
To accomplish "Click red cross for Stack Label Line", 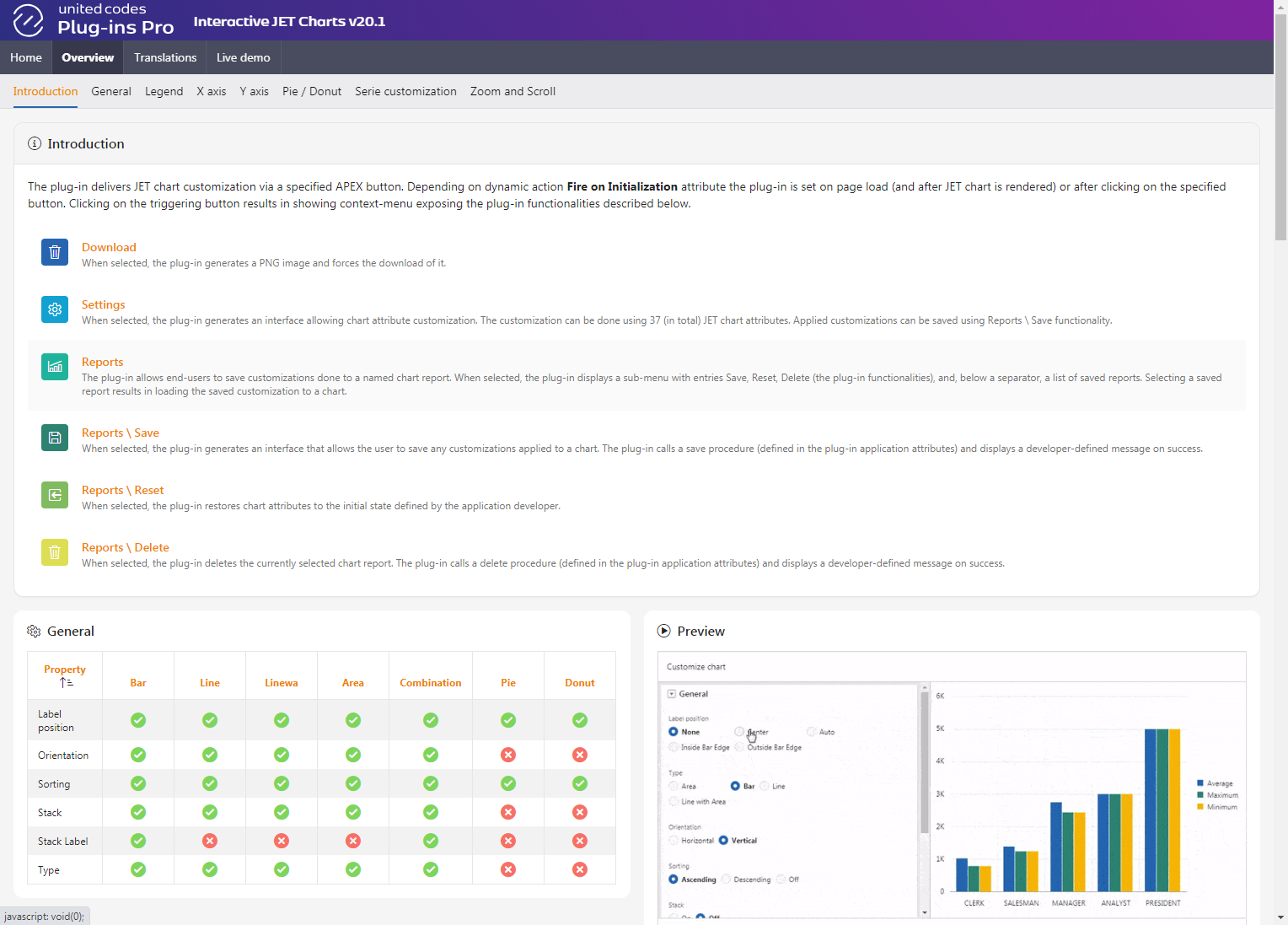I will coord(210,841).
